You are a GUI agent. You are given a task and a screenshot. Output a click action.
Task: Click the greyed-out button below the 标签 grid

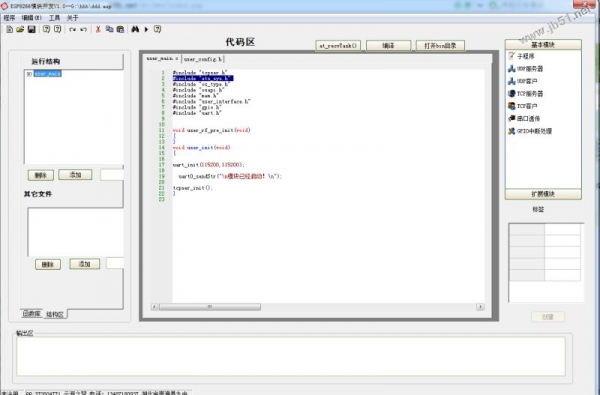pos(548,317)
